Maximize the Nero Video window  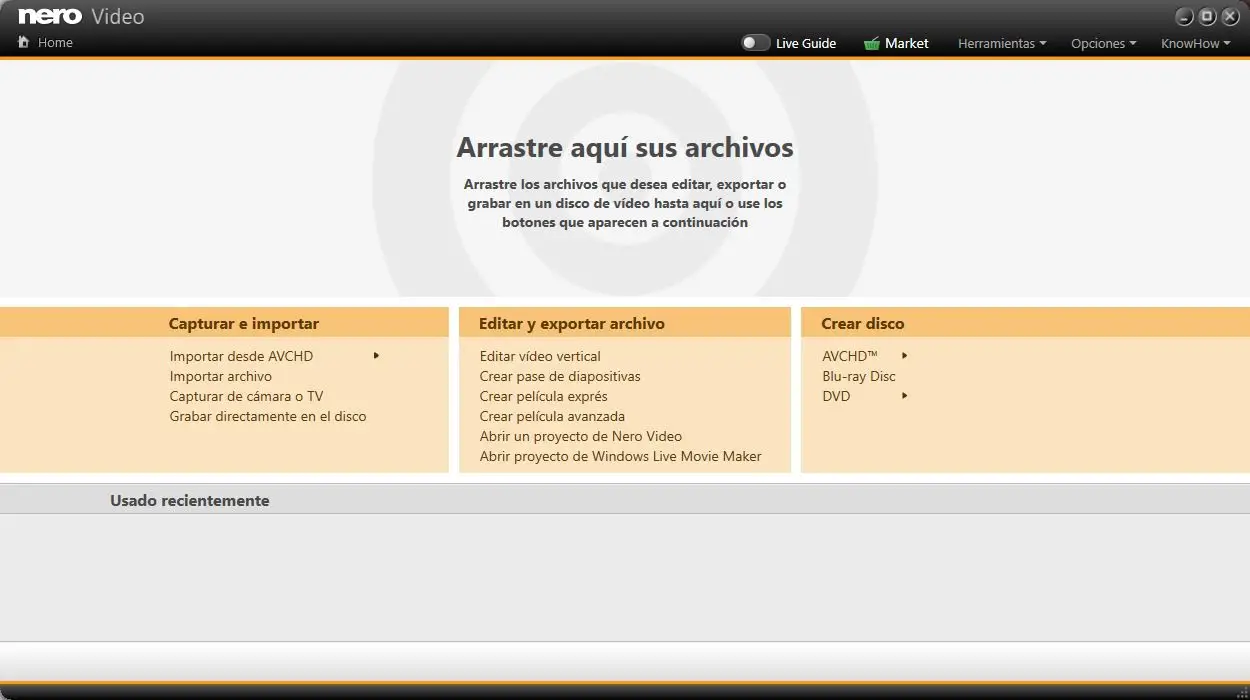click(x=1207, y=16)
